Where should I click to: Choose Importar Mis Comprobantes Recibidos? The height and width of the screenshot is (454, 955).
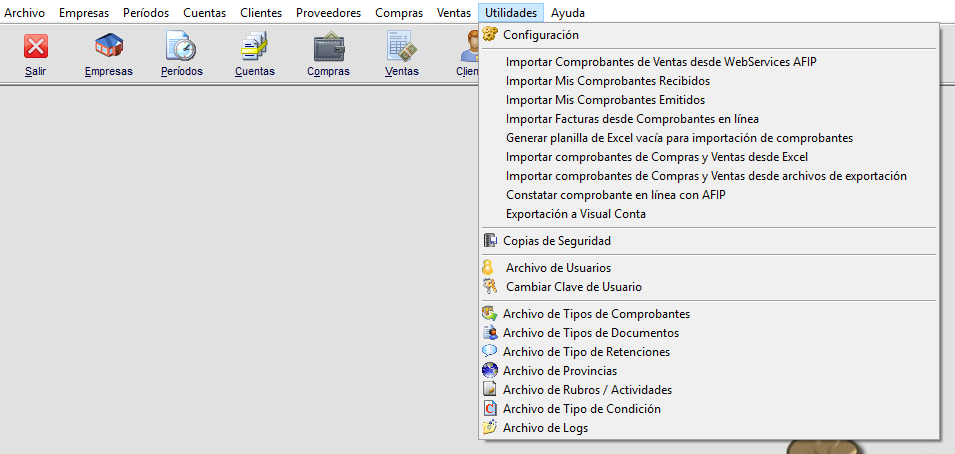click(x=608, y=81)
